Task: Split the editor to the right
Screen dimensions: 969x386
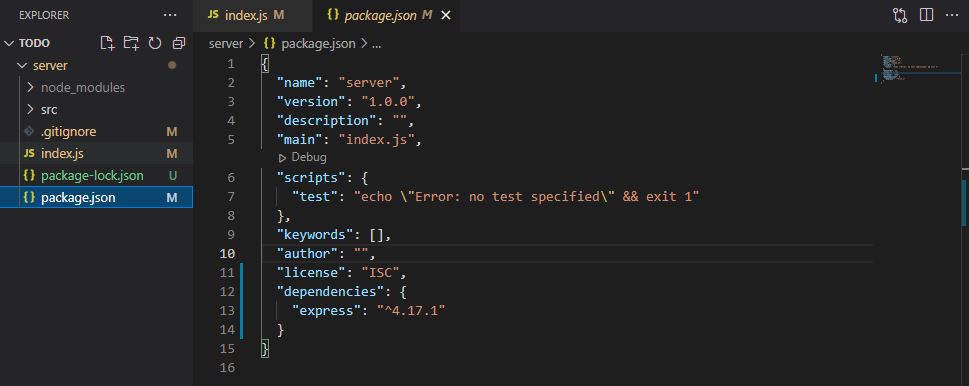Action: pyautogui.click(x=926, y=15)
